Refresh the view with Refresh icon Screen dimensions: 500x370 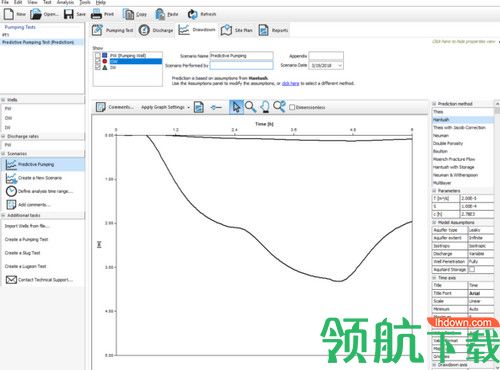[x=192, y=14]
